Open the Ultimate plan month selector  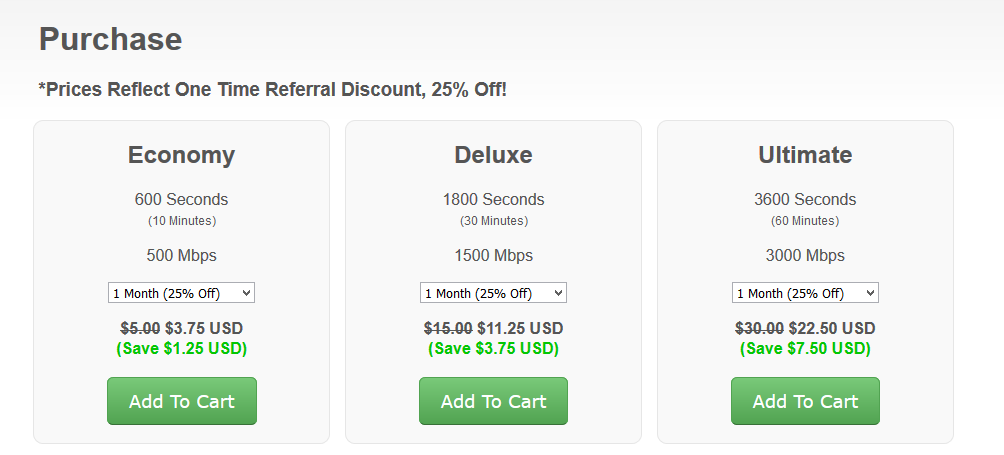pyautogui.click(x=805, y=293)
